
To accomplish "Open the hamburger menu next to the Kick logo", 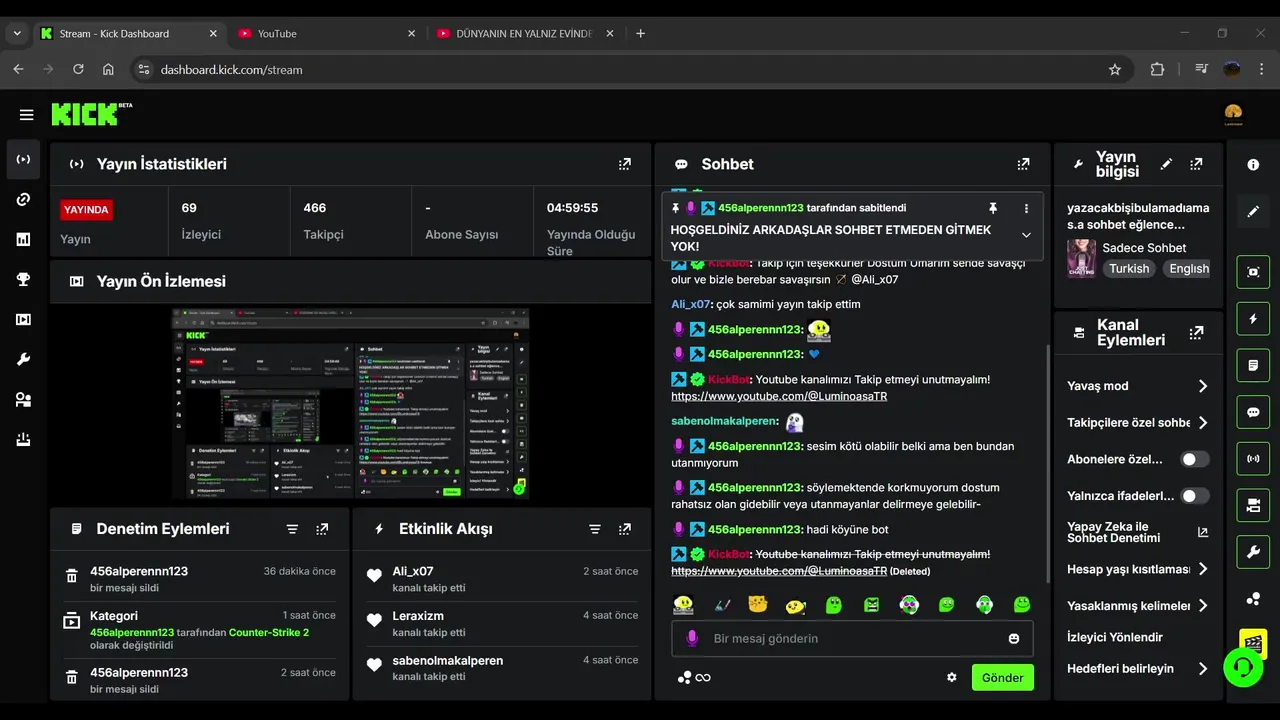I will 27,115.
